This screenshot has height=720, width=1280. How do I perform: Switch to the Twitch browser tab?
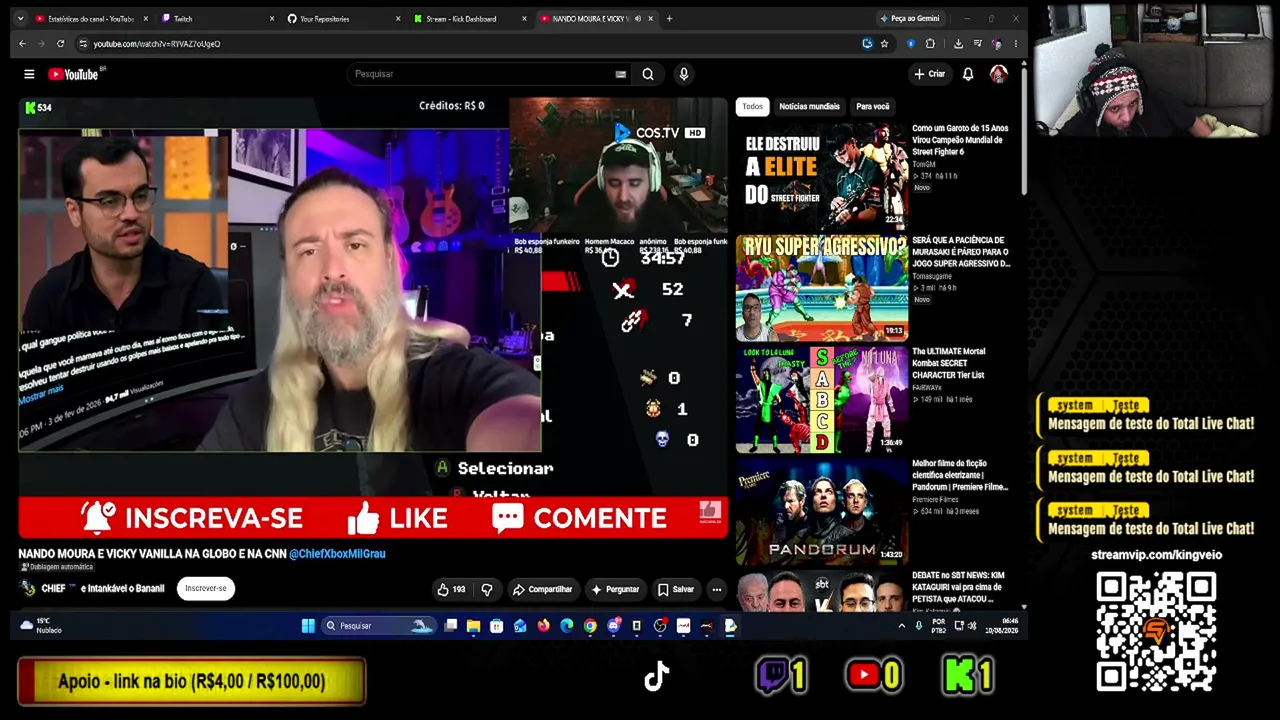pos(215,19)
